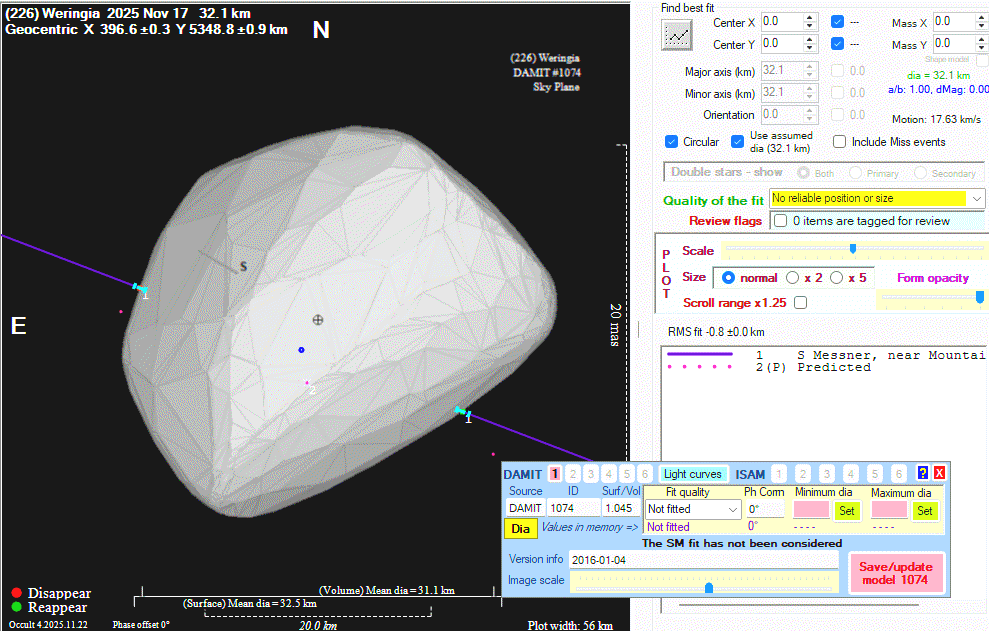
Task: Click Save/update model 1074 button
Action: 895,573
